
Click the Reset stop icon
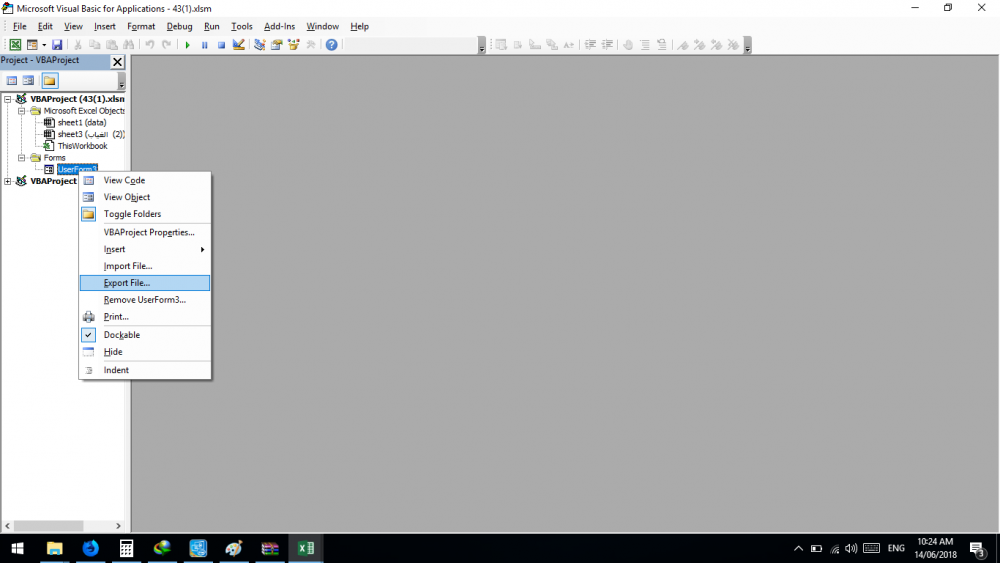(221, 45)
